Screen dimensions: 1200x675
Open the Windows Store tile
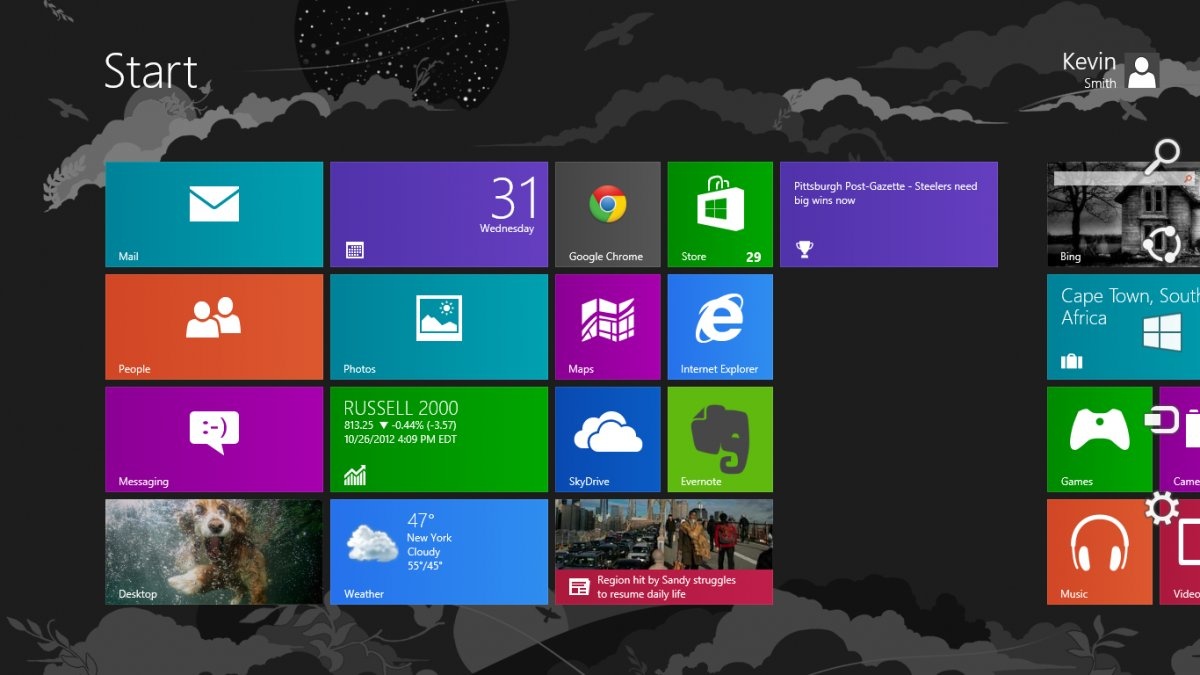coord(720,214)
